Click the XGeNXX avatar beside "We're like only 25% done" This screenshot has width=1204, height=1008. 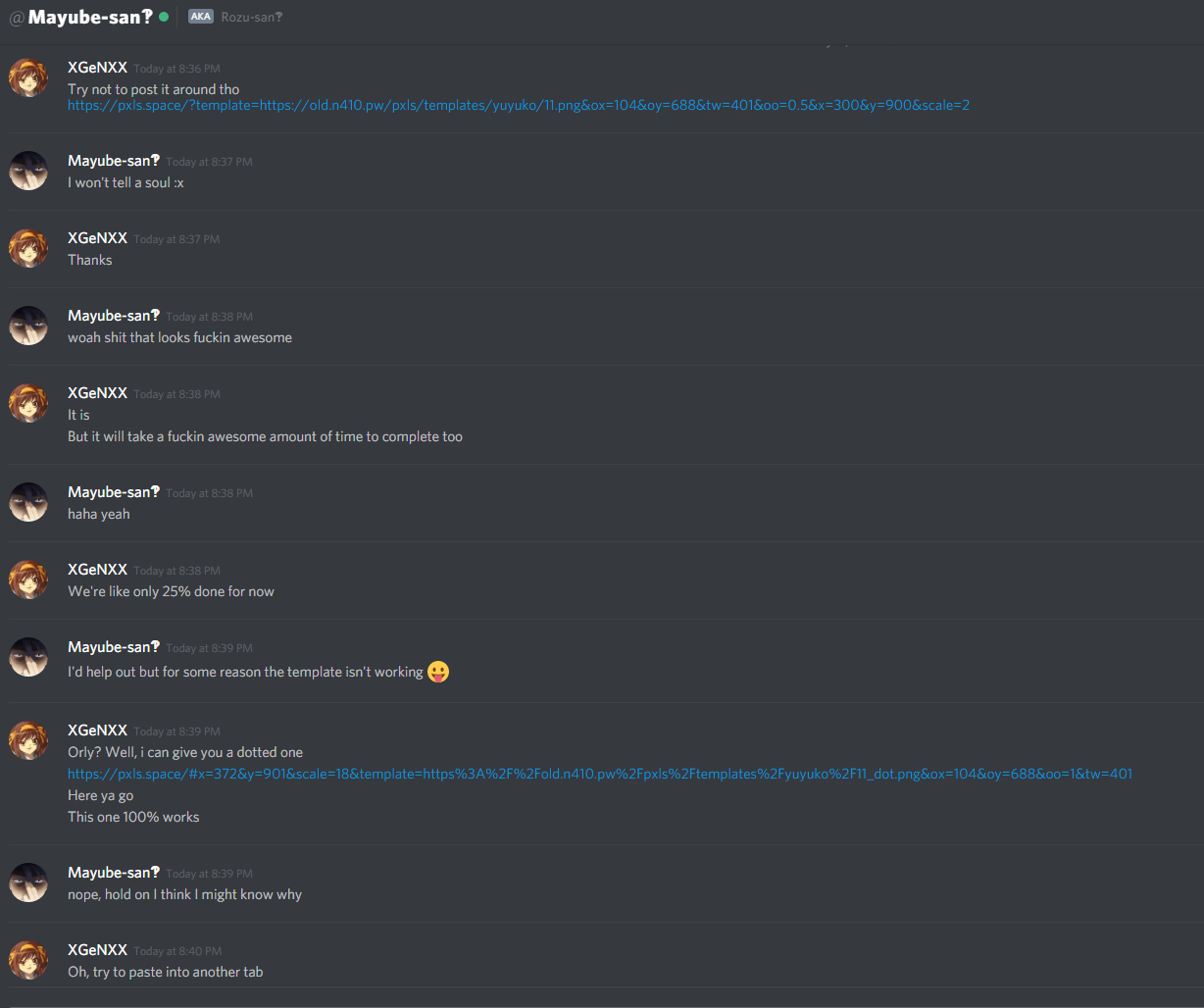(x=28, y=580)
